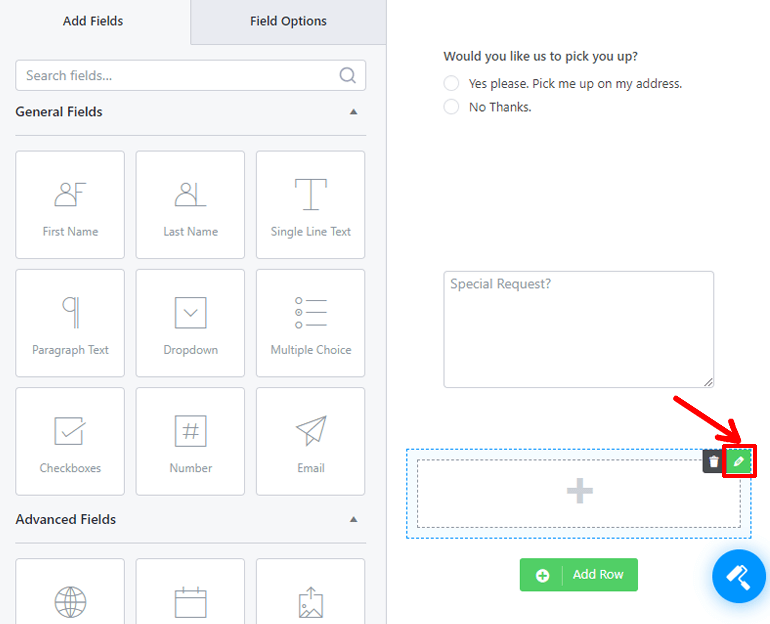The width and height of the screenshot is (770, 624).
Task: Select the 'No Thanks.' radio option
Action: pyautogui.click(x=451, y=107)
